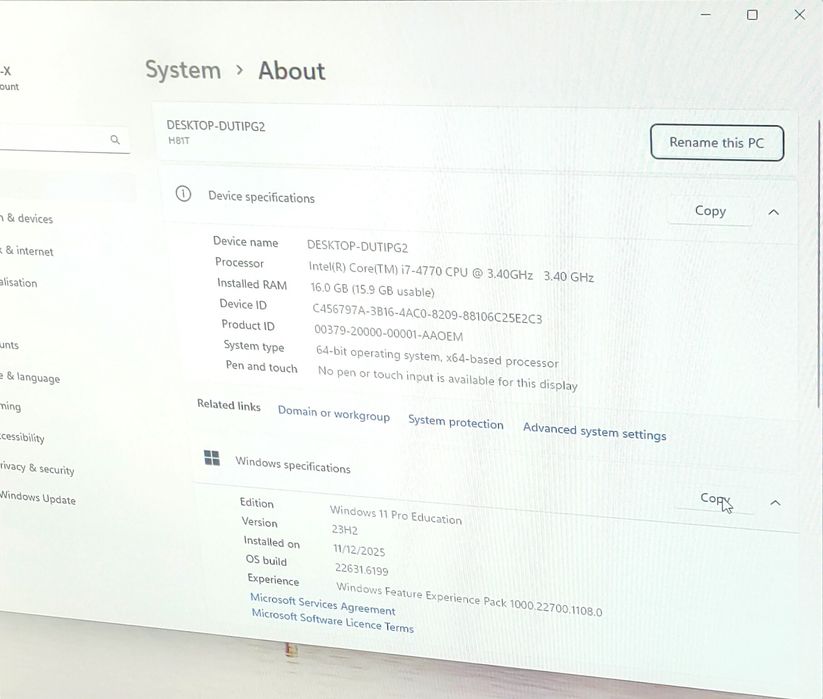The image size is (823, 699).
Task: Copy the Windows specifications details
Action: pyautogui.click(x=714, y=499)
